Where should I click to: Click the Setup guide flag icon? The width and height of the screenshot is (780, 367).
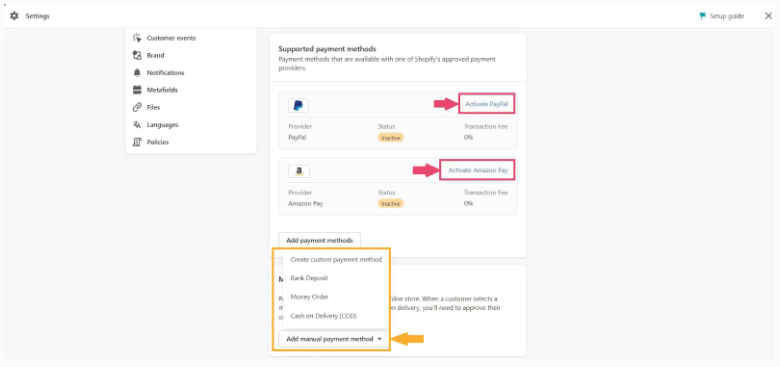702,16
